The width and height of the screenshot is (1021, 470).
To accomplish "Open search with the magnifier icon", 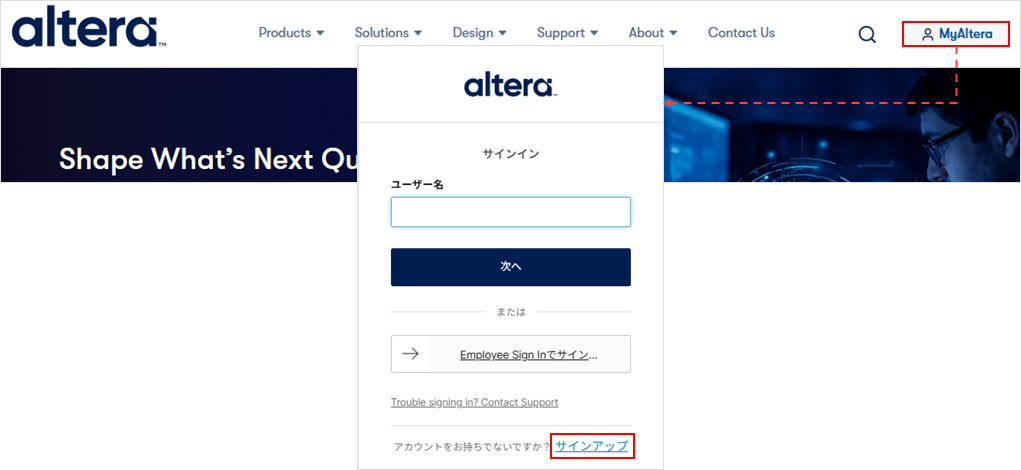I will coord(867,34).
